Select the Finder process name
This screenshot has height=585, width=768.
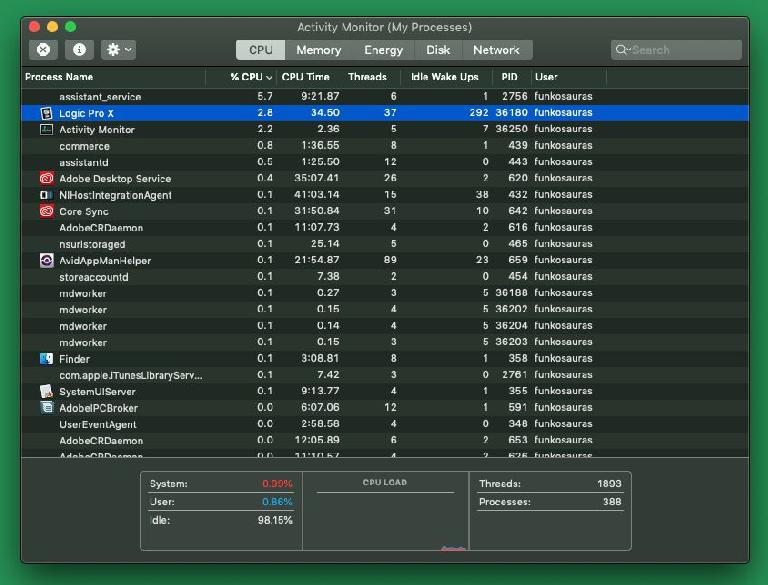point(74,359)
